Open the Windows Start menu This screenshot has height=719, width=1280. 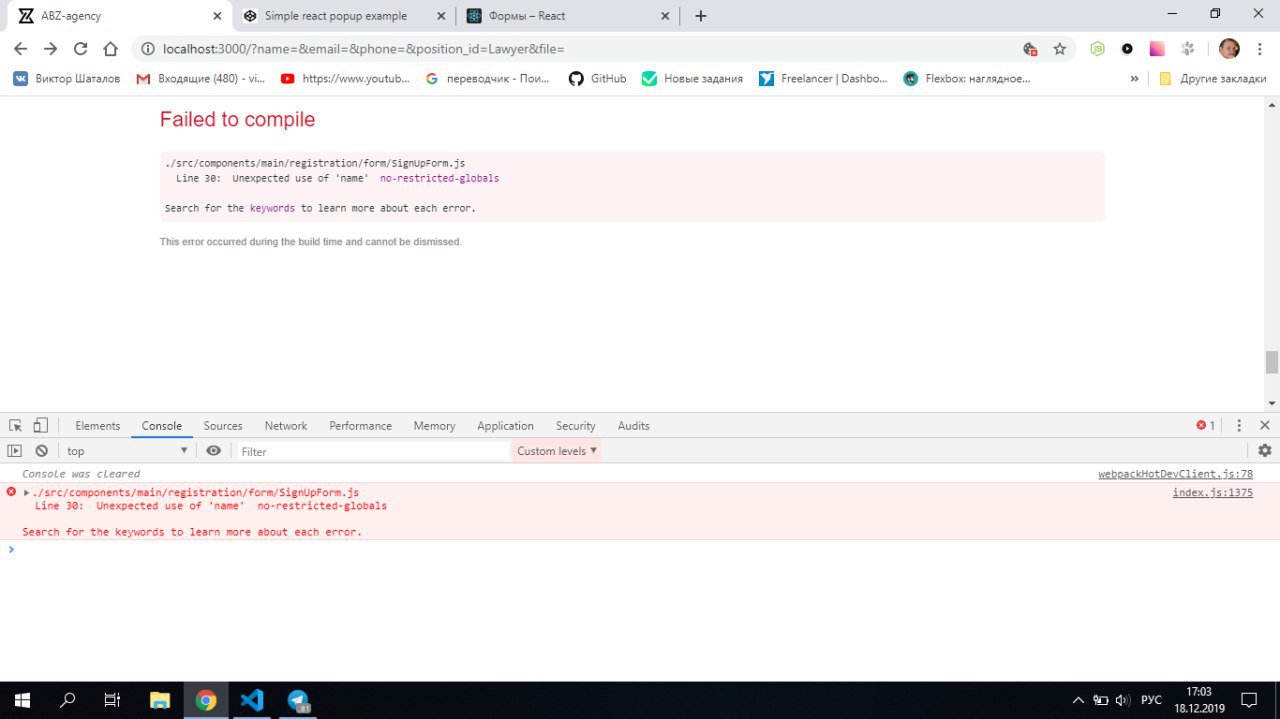coord(22,700)
